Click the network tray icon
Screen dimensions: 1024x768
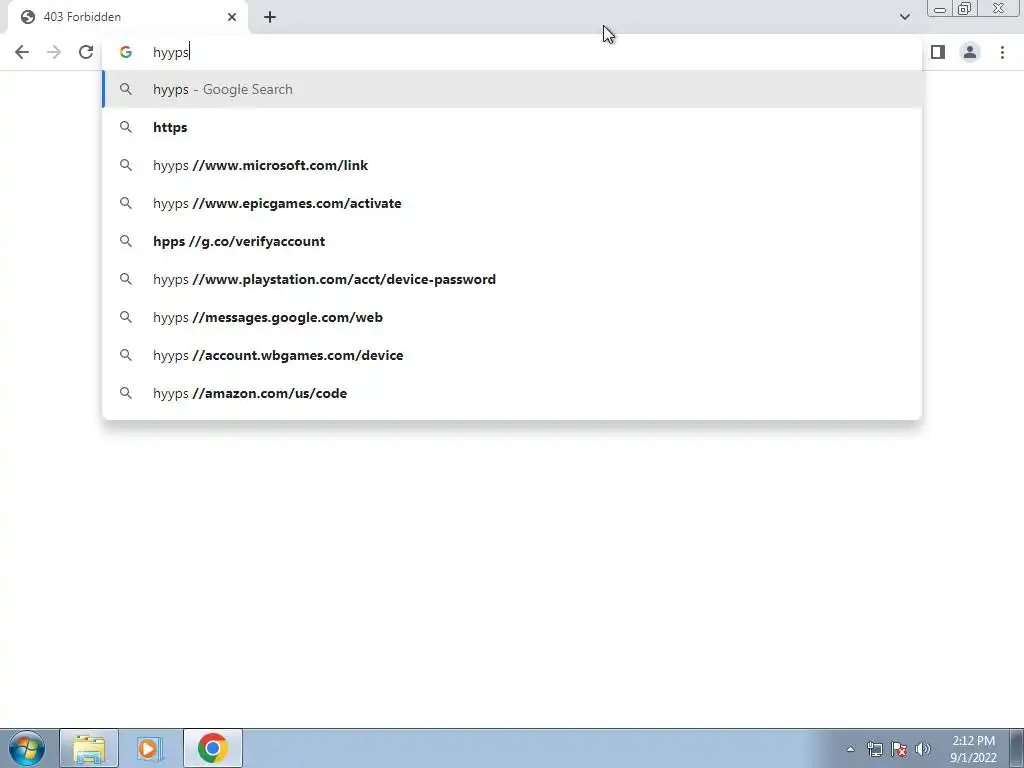(874, 749)
